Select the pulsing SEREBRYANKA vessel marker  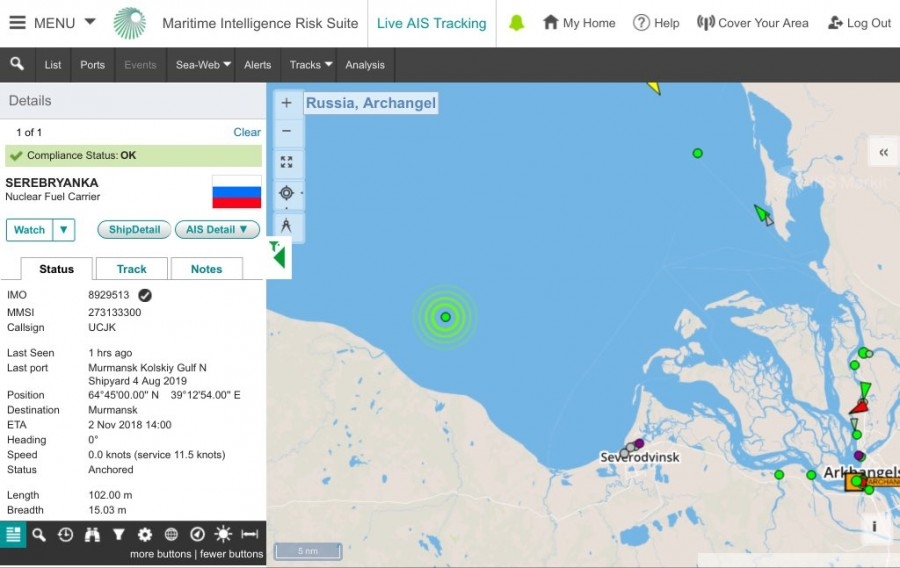(x=446, y=317)
